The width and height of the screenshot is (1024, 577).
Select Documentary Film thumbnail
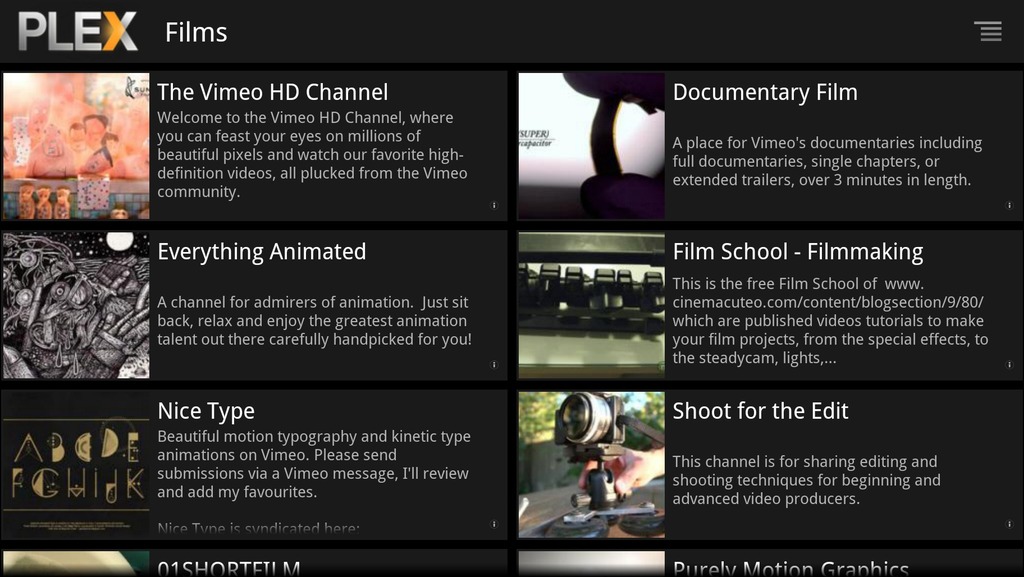pos(591,146)
